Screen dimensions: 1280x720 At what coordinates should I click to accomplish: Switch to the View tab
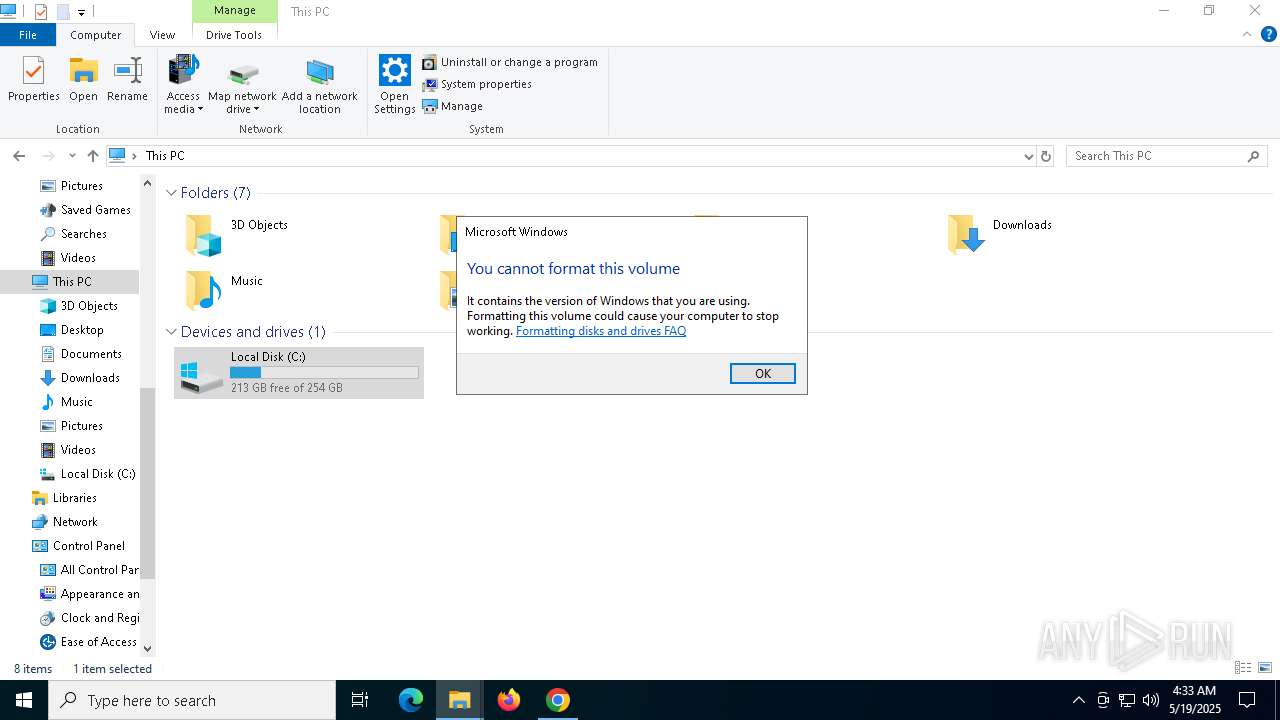pos(162,35)
